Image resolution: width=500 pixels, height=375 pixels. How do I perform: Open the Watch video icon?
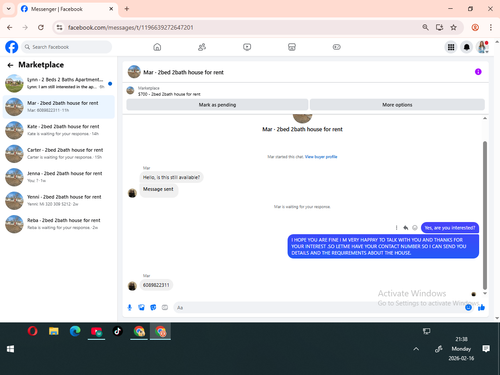point(247,47)
